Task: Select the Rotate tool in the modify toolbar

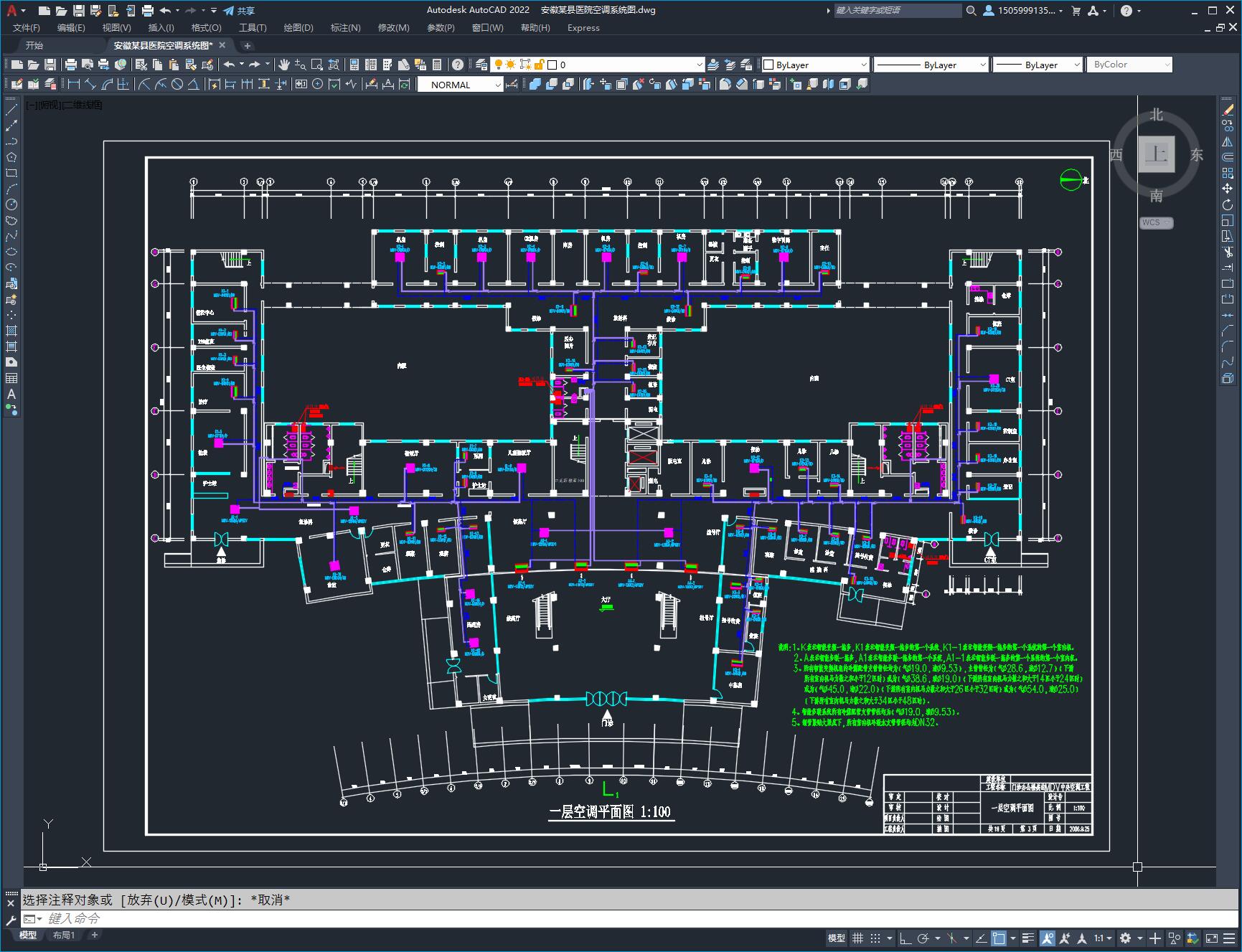Action: point(1228,204)
